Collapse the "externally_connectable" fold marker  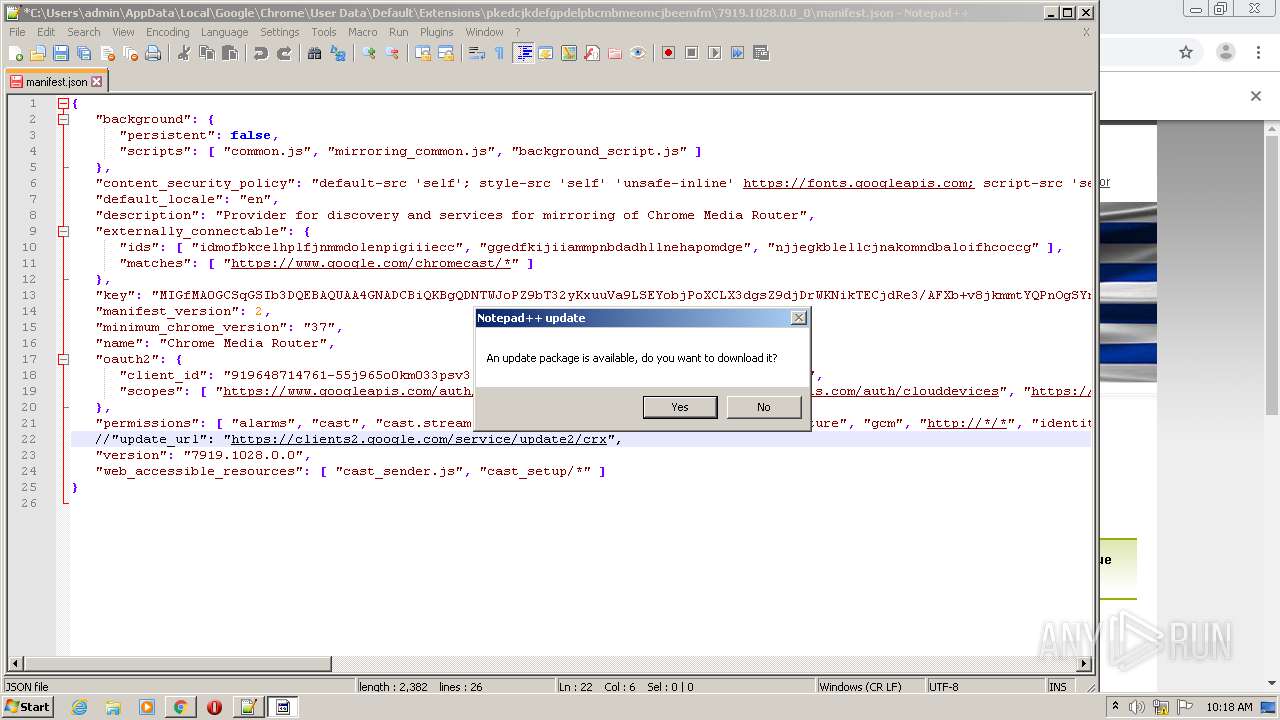point(63,231)
